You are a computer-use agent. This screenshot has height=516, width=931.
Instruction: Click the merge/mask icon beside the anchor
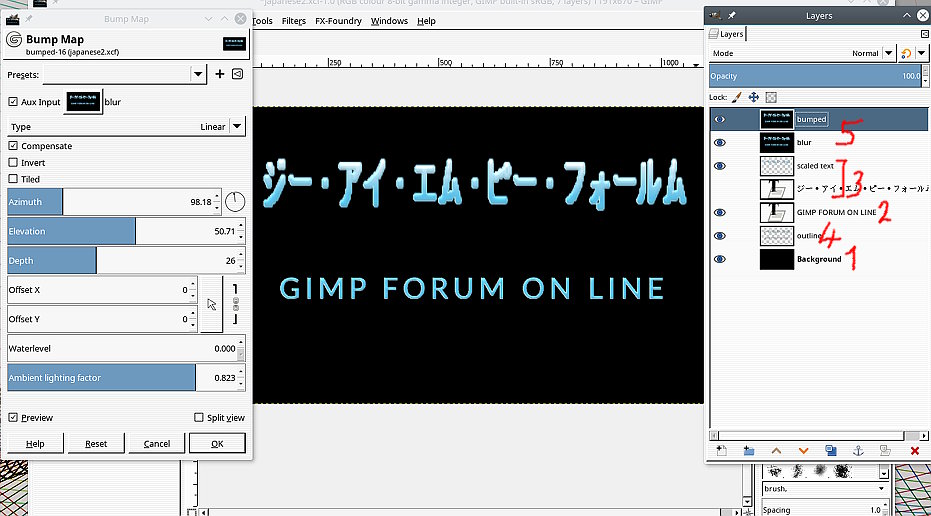tap(885, 451)
